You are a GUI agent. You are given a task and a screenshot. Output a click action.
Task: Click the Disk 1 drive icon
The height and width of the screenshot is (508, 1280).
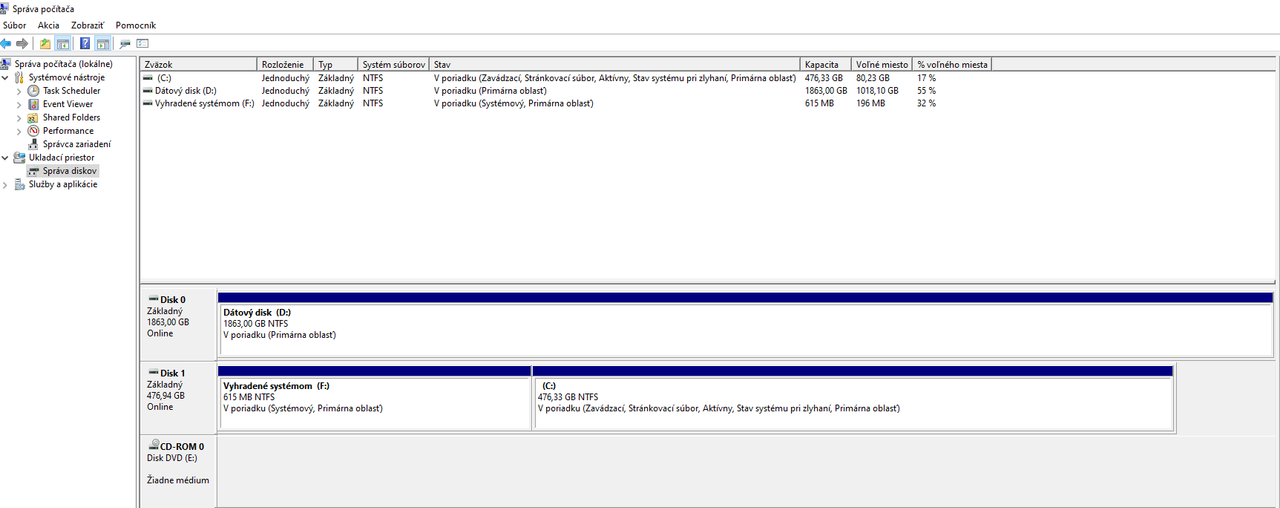pos(153,373)
